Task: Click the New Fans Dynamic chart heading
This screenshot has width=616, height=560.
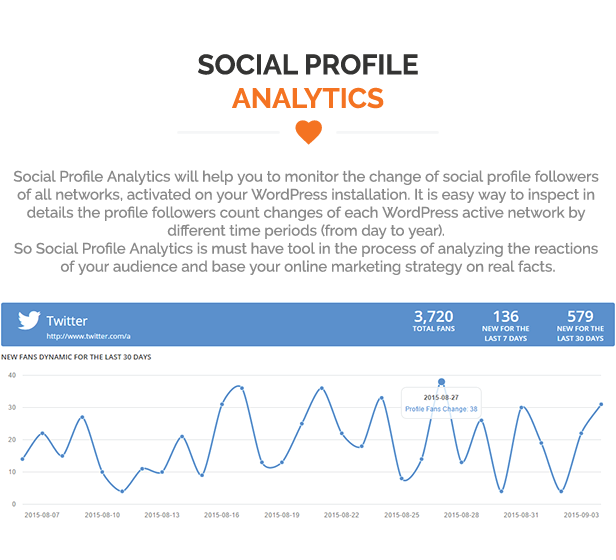Action: (x=76, y=357)
